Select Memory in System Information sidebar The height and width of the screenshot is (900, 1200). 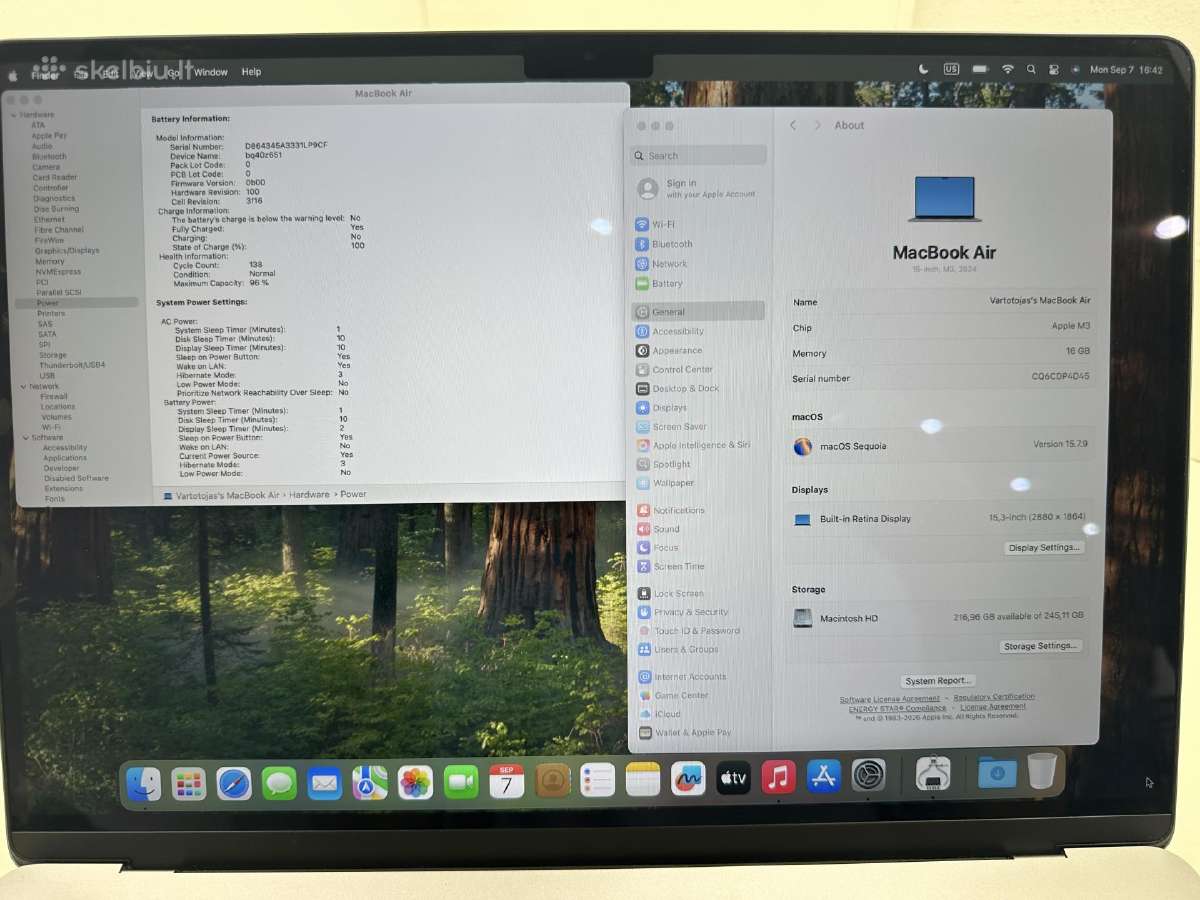point(50,261)
